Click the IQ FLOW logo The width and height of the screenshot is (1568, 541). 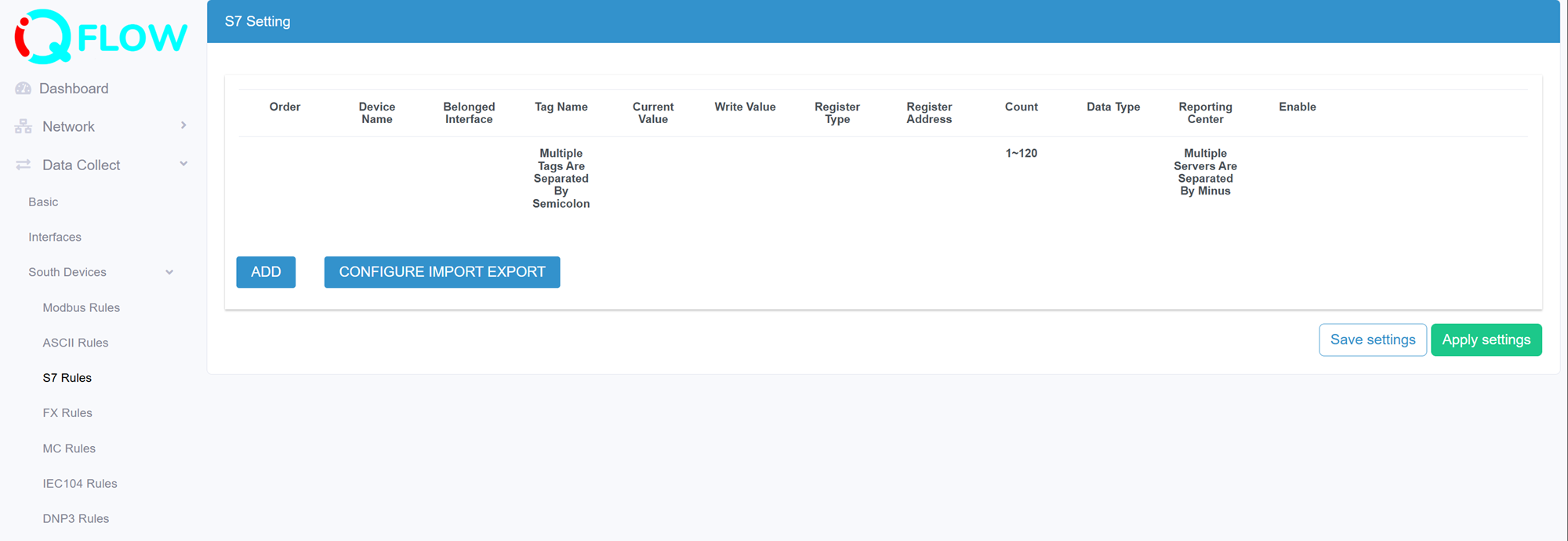pos(101,37)
